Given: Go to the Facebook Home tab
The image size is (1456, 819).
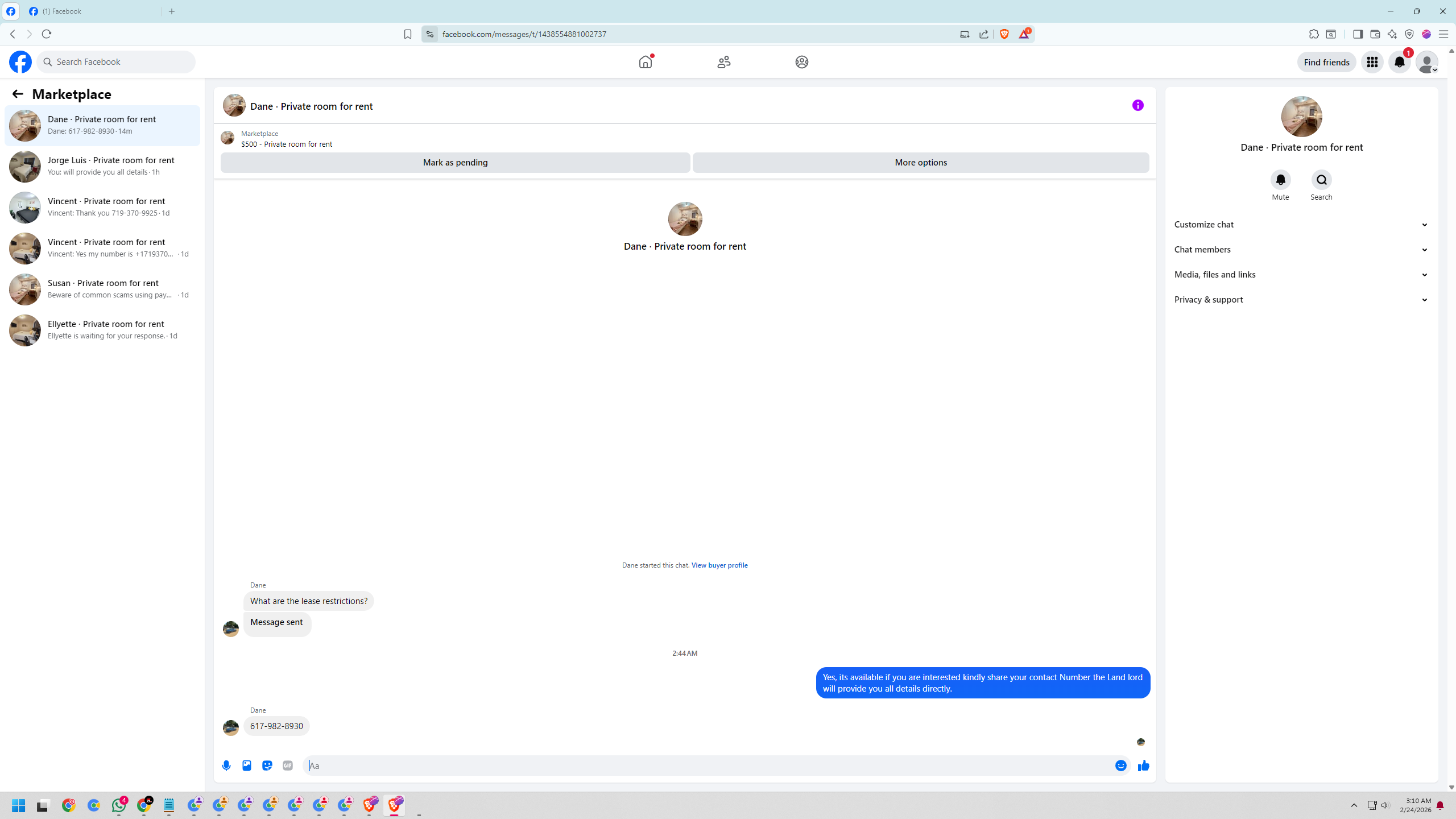Looking at the screenshot, I should tap(646, 62).
